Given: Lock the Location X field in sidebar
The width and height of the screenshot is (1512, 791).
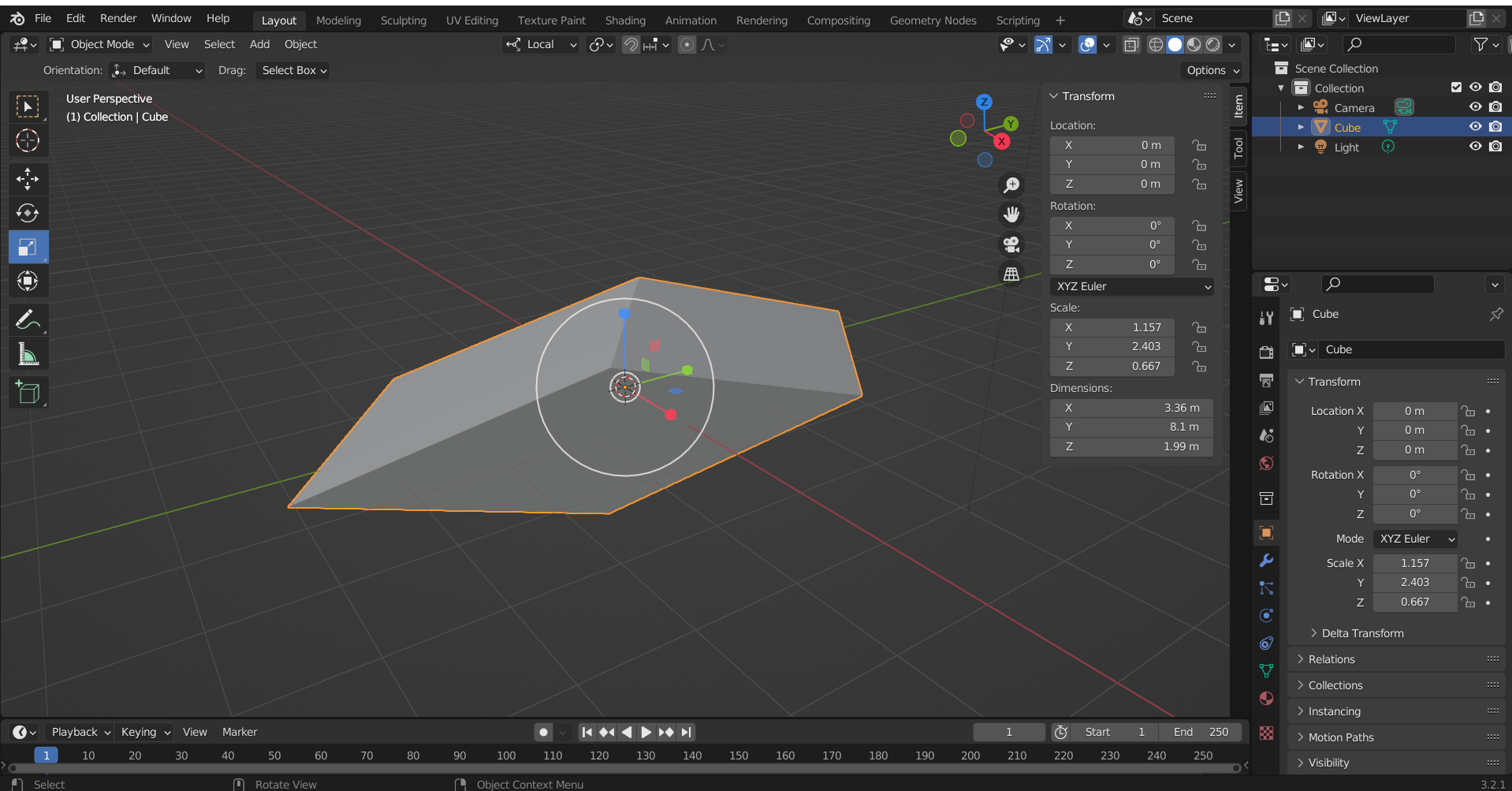Looking at the screenshot, I should point(1199,145).
